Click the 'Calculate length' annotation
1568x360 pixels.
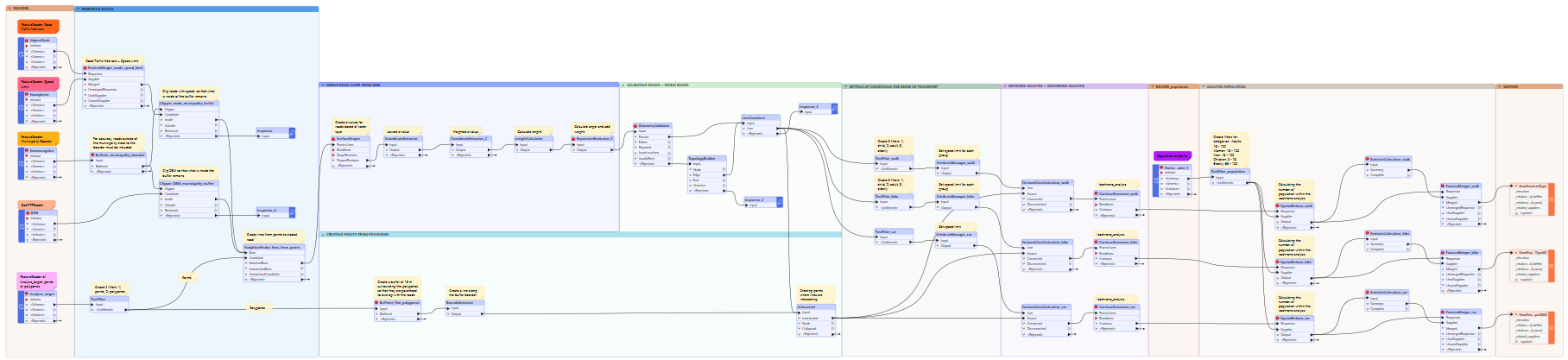(535, 131)
